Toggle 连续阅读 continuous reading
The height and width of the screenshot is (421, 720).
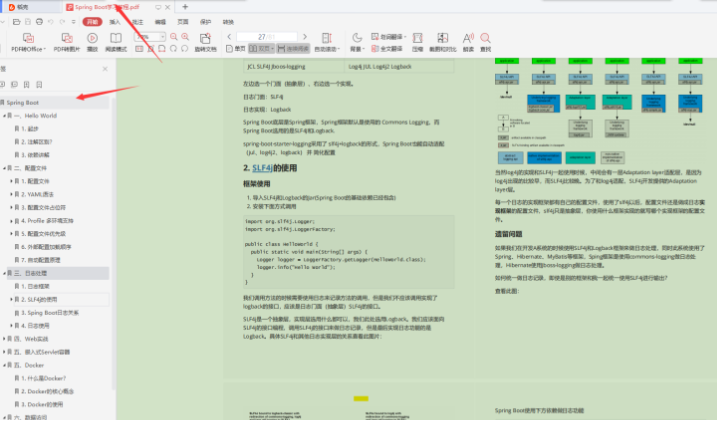[x=293, y=49]
